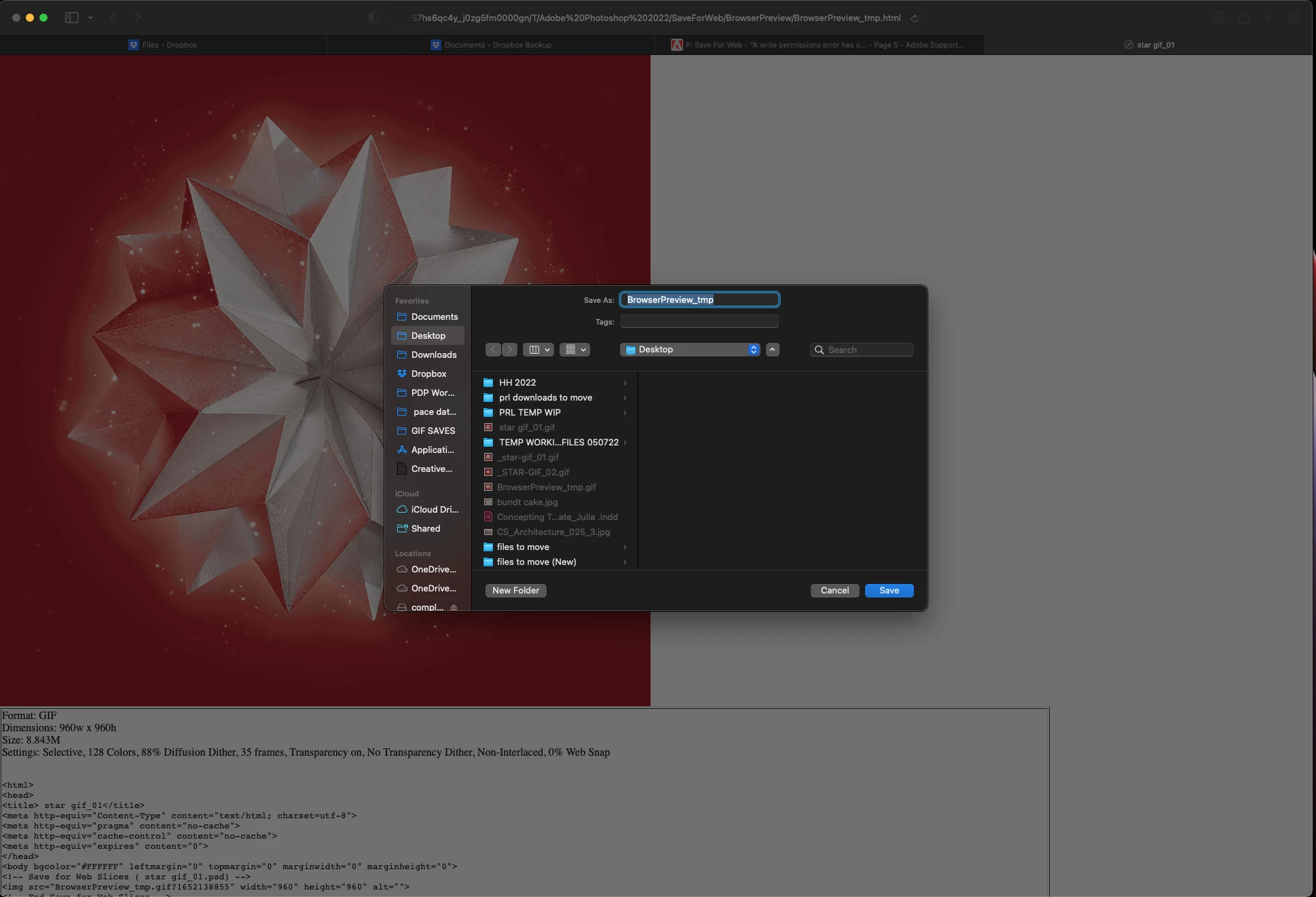
Task: Click the Safari sidebar toggle icon
Action: tap(71, 18)
